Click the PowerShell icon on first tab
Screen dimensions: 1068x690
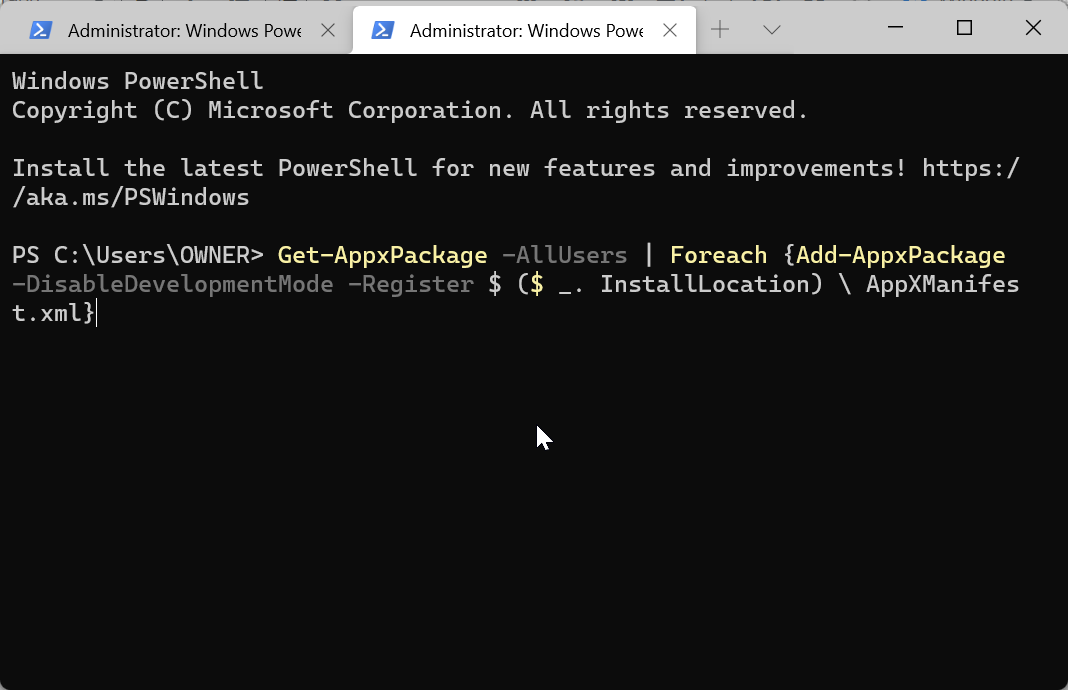(41, 30)
